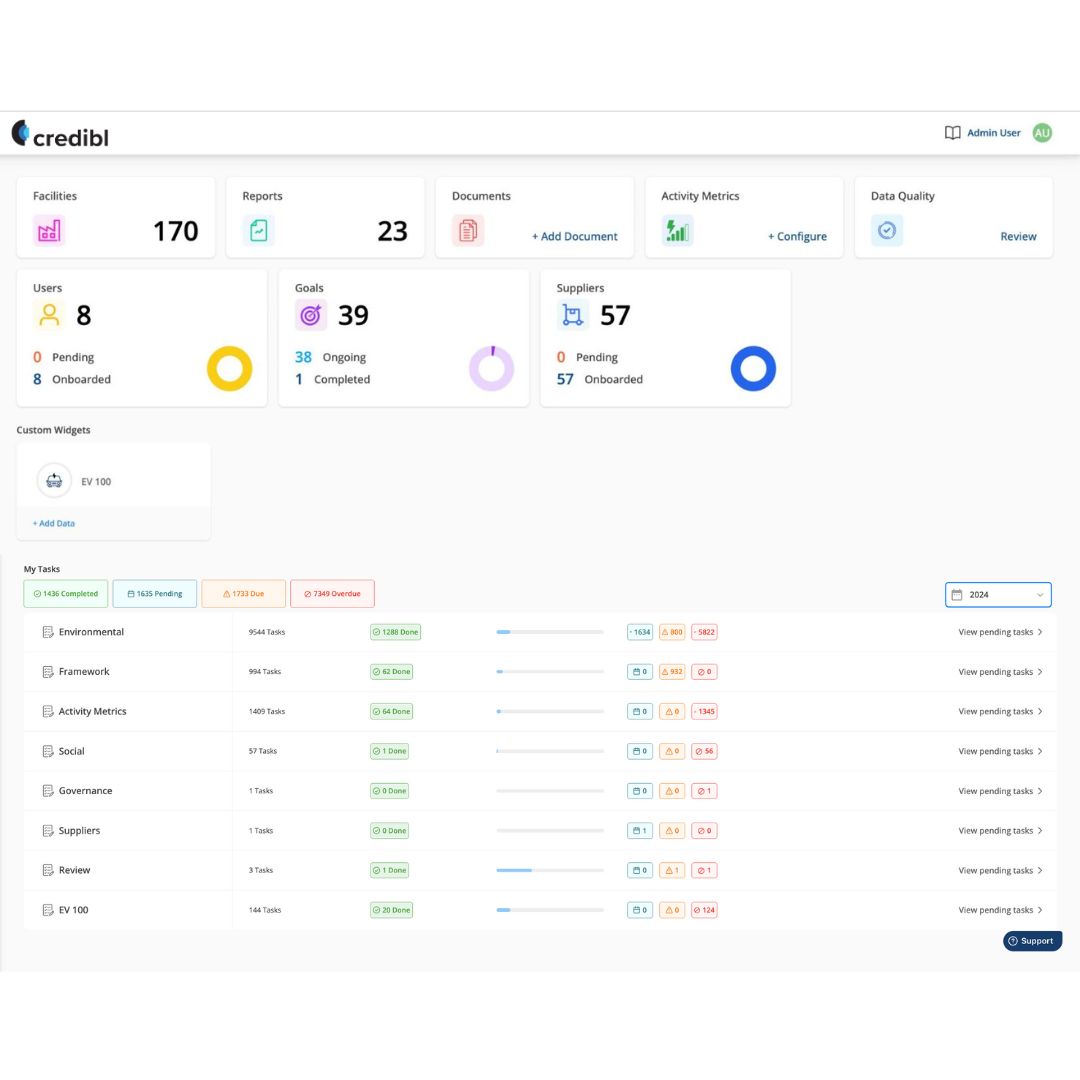Expand Framework pending tasks chevron
The height and width of the screenshot is (1080, 1080).
(x=1040, y=672)
